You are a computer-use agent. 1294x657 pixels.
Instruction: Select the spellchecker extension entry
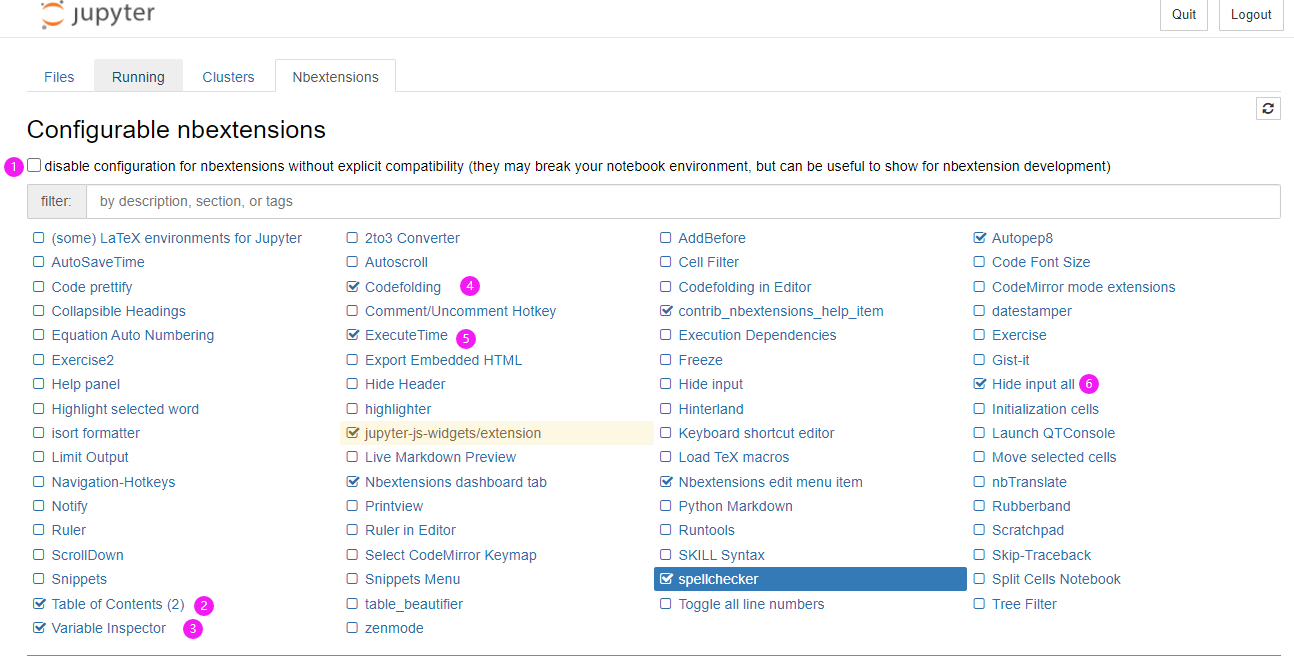[x=718, y=579]
